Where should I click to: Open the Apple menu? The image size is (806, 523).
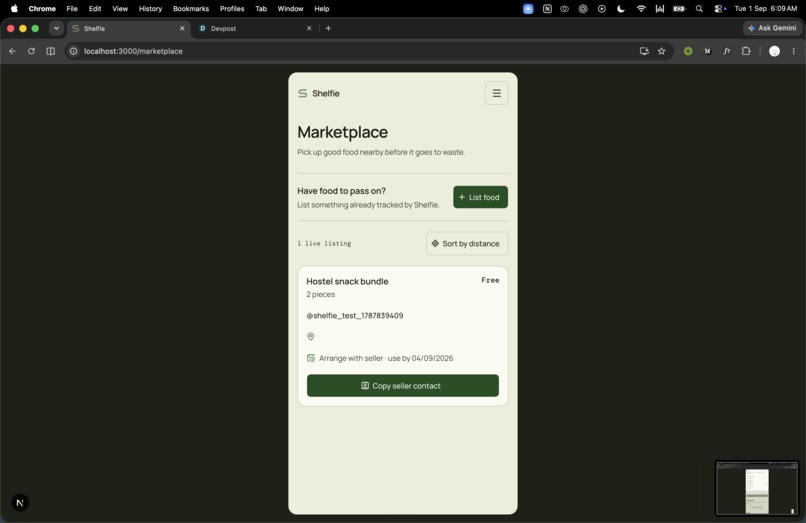[14, 8]
